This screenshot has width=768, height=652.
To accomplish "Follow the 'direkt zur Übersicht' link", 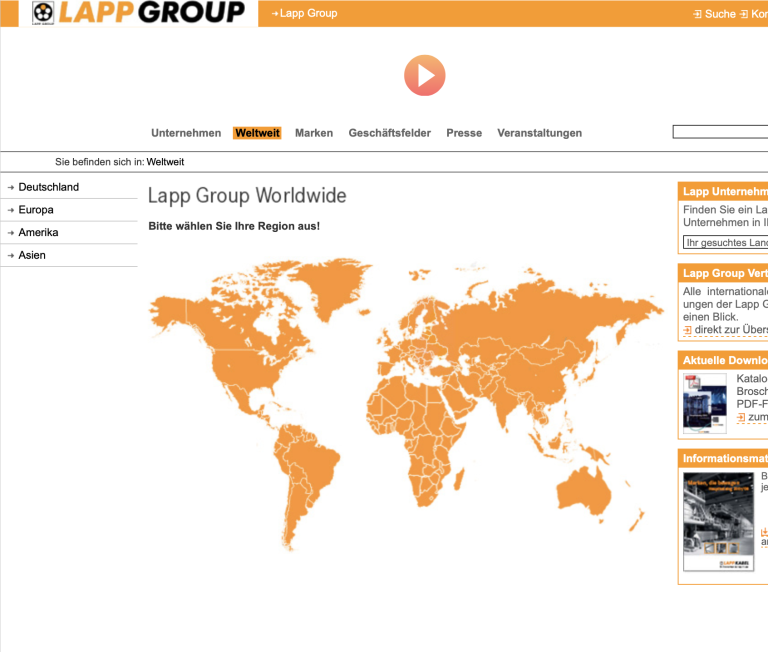I will pyautogui.click(x=731, y=330).
